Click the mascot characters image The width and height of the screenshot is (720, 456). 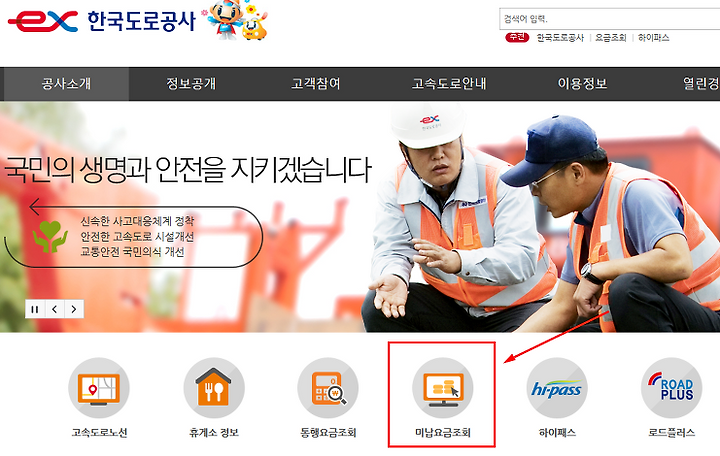pyautogui.click(x=236, y=20)
